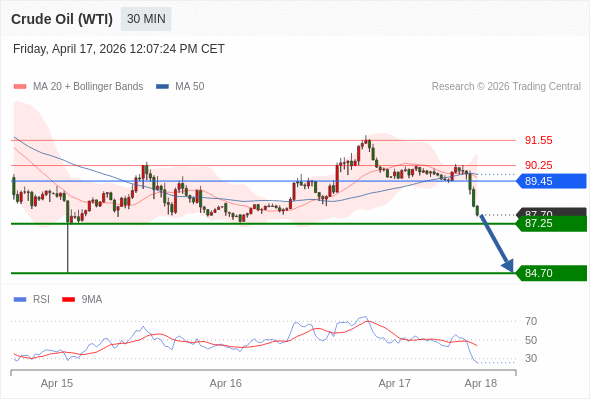Click the 90.25 resistance label

538,165
